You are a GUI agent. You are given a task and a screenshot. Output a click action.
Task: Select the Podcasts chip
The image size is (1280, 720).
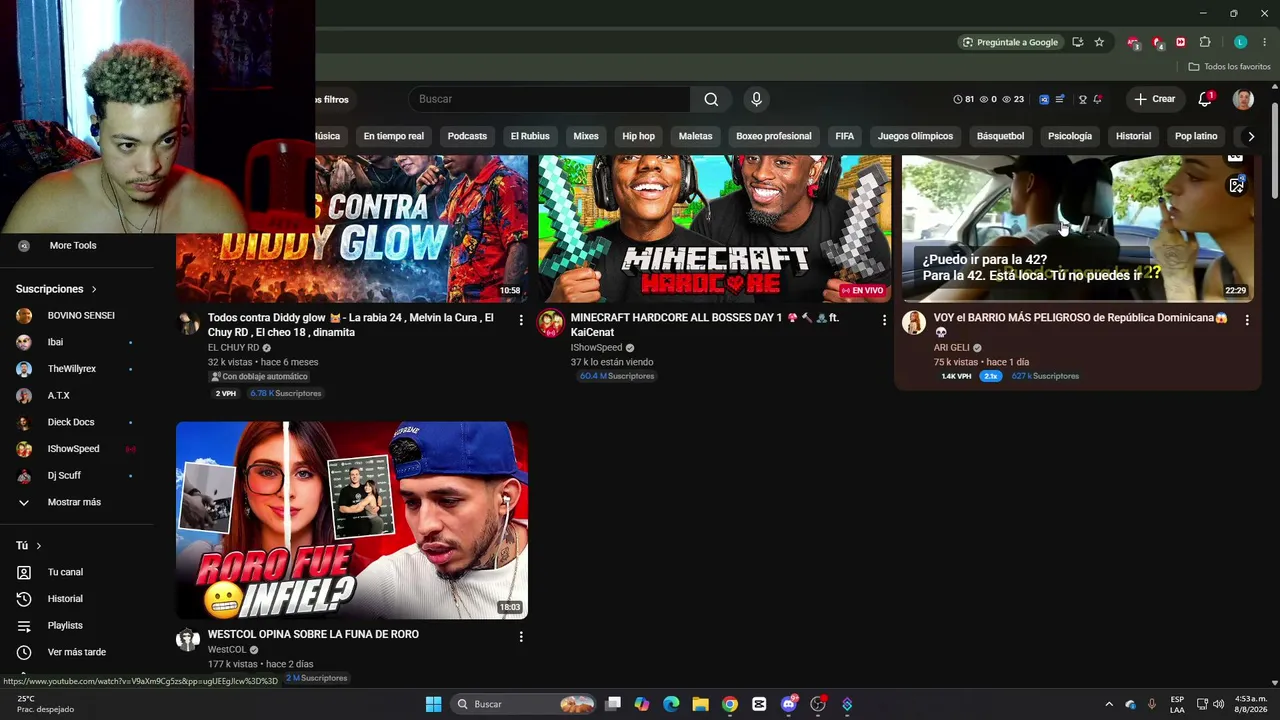coord(467,136)
